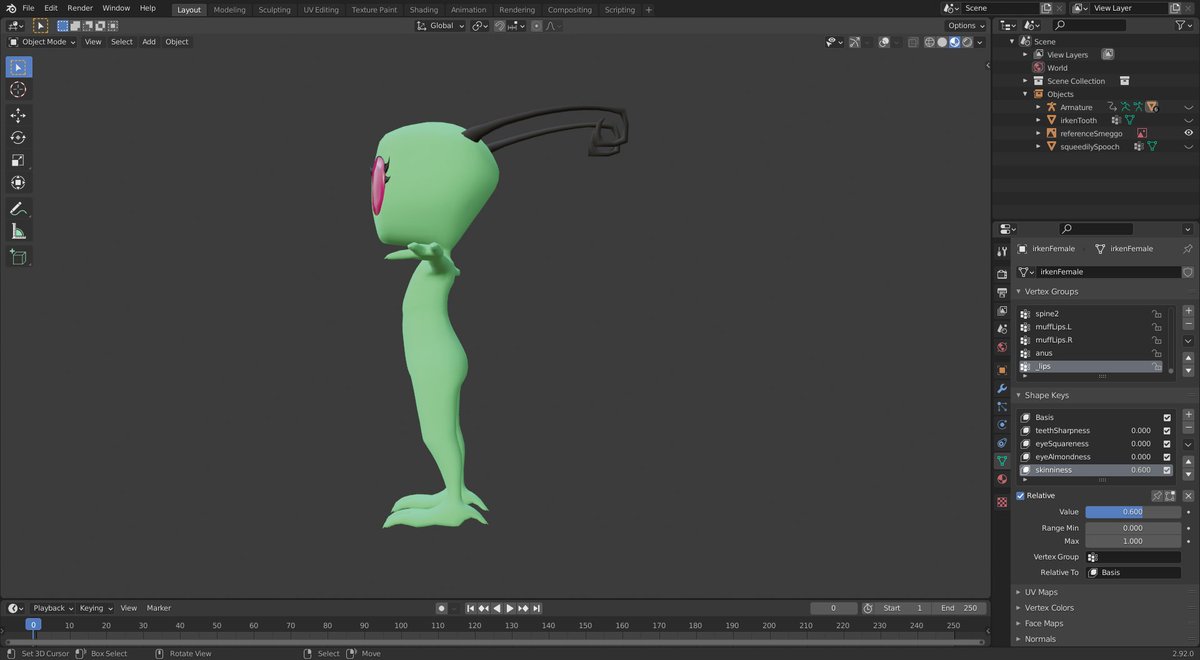The image size is (1200, 660).
Task: Open the Tool properties tab
Action: click(x=1002, y=250)
